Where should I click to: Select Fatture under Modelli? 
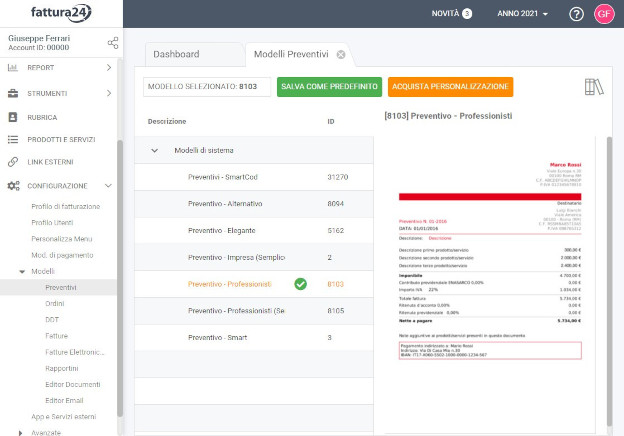coord(57,336)
